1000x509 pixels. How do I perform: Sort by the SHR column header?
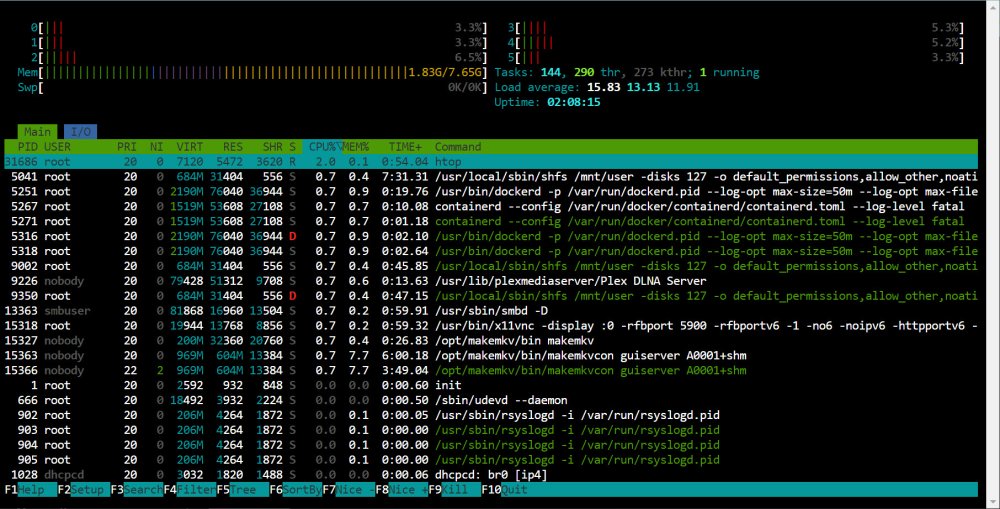coord(272,147)
